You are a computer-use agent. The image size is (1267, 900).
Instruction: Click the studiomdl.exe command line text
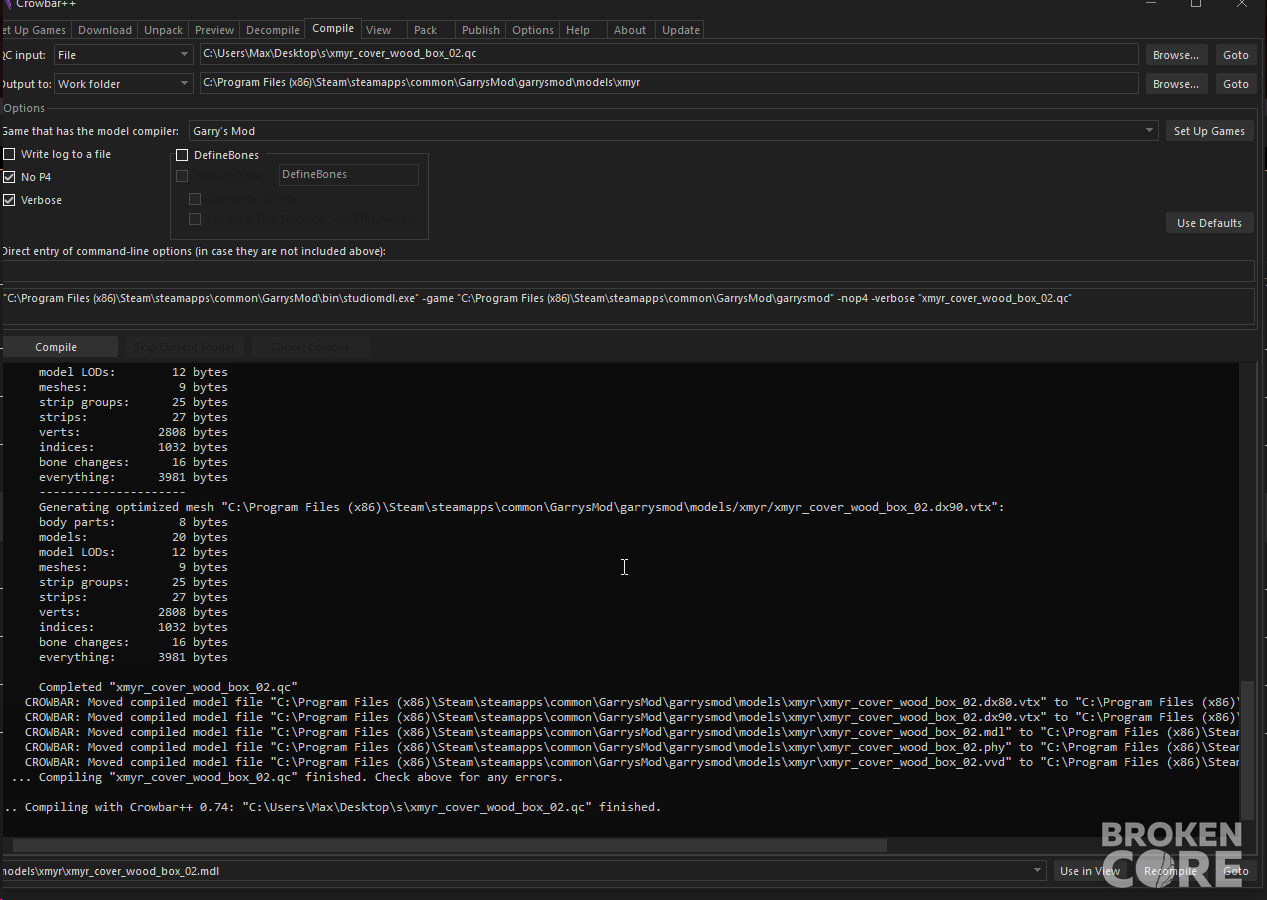point(537,298)
